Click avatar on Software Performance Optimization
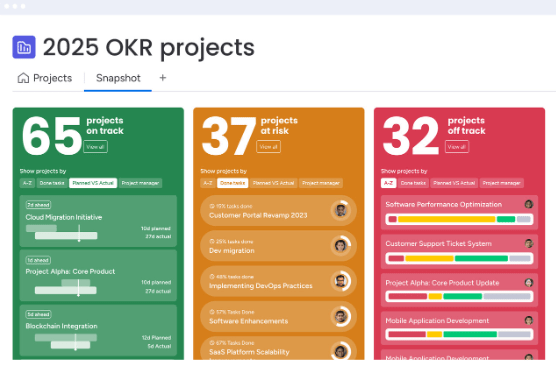Viewport: 556px width, 370px height. (x=529, y=204)
